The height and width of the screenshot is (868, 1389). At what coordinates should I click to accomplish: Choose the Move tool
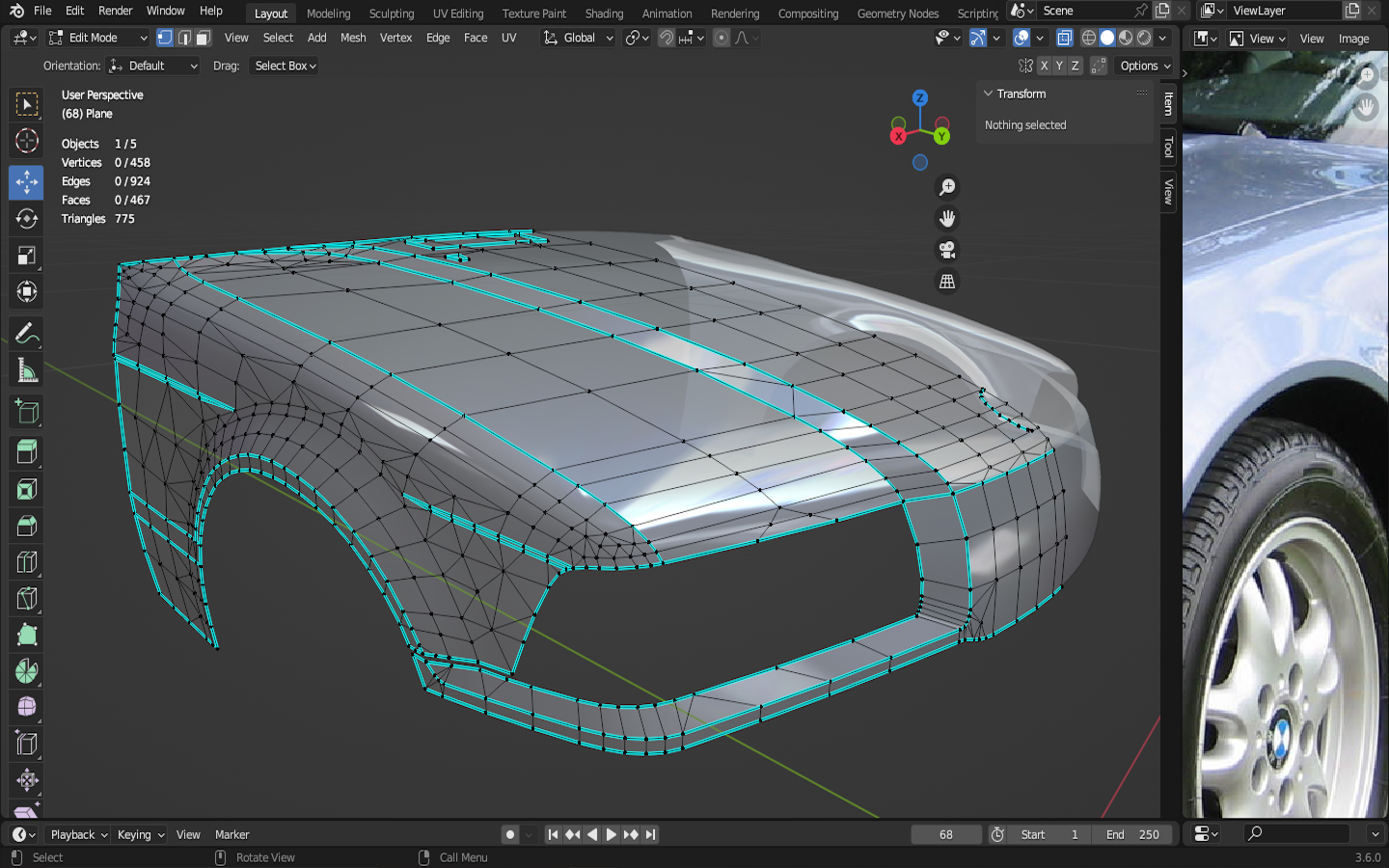(26, 182)
